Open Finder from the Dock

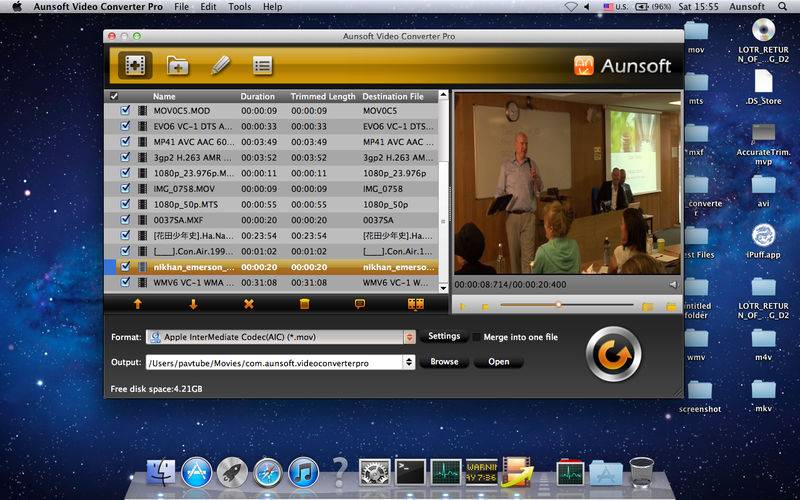[161, 472]
